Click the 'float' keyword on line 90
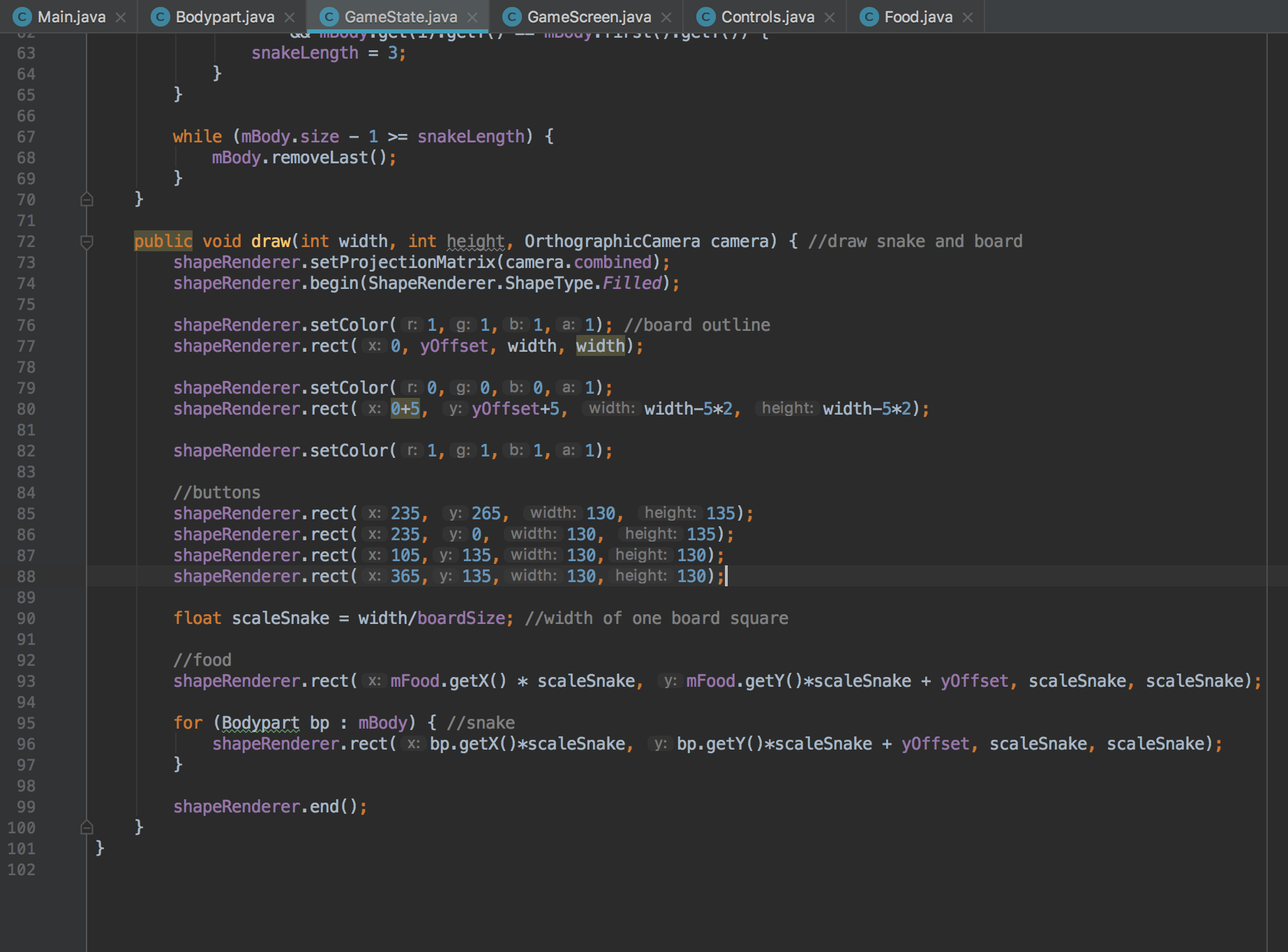Viewport: 1288px width, 952px height. click(x=197, y=618)
